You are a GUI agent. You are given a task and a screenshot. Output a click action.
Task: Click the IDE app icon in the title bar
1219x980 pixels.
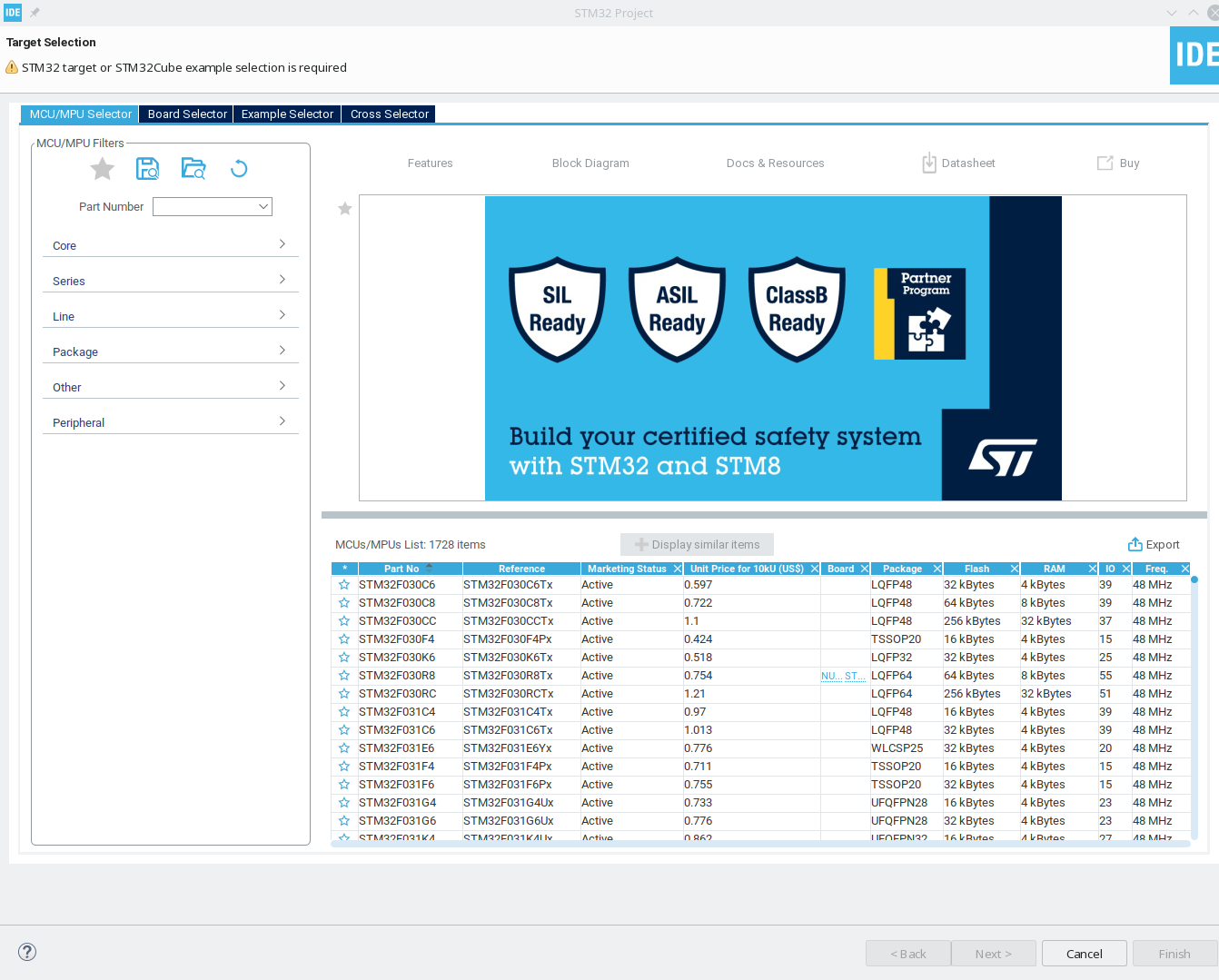point(13,13)
